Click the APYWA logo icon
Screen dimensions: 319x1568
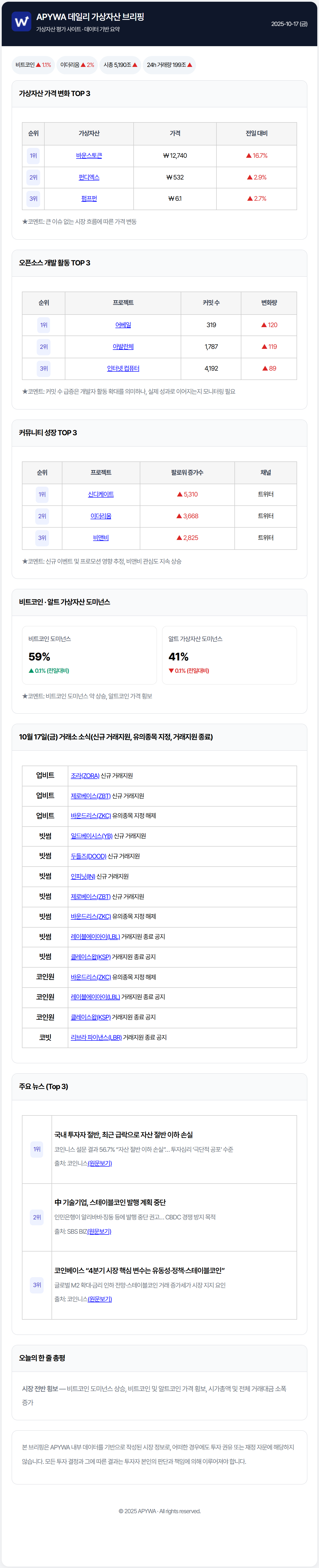pos(21,22)
